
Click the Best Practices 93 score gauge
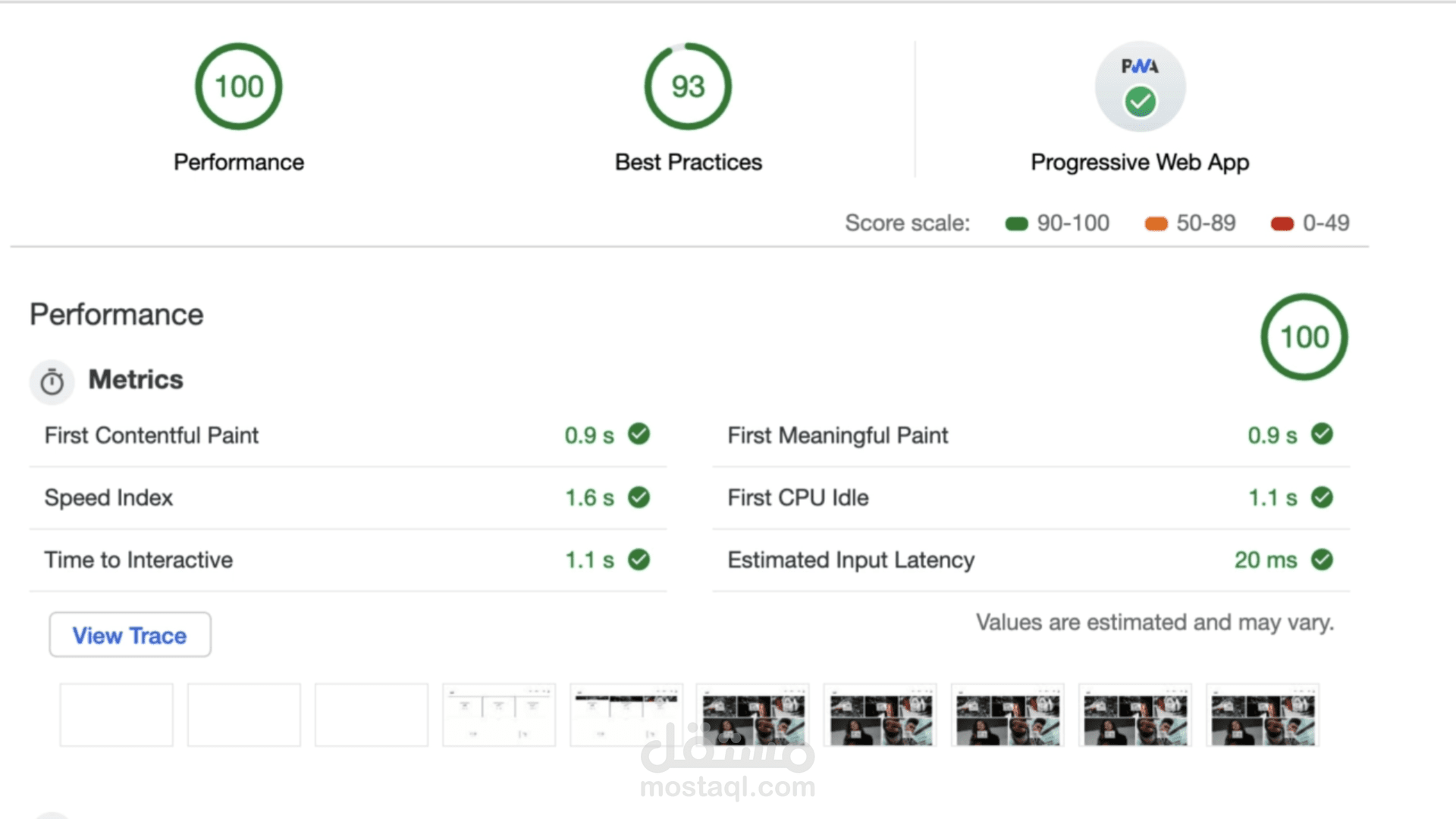(688, 86)
